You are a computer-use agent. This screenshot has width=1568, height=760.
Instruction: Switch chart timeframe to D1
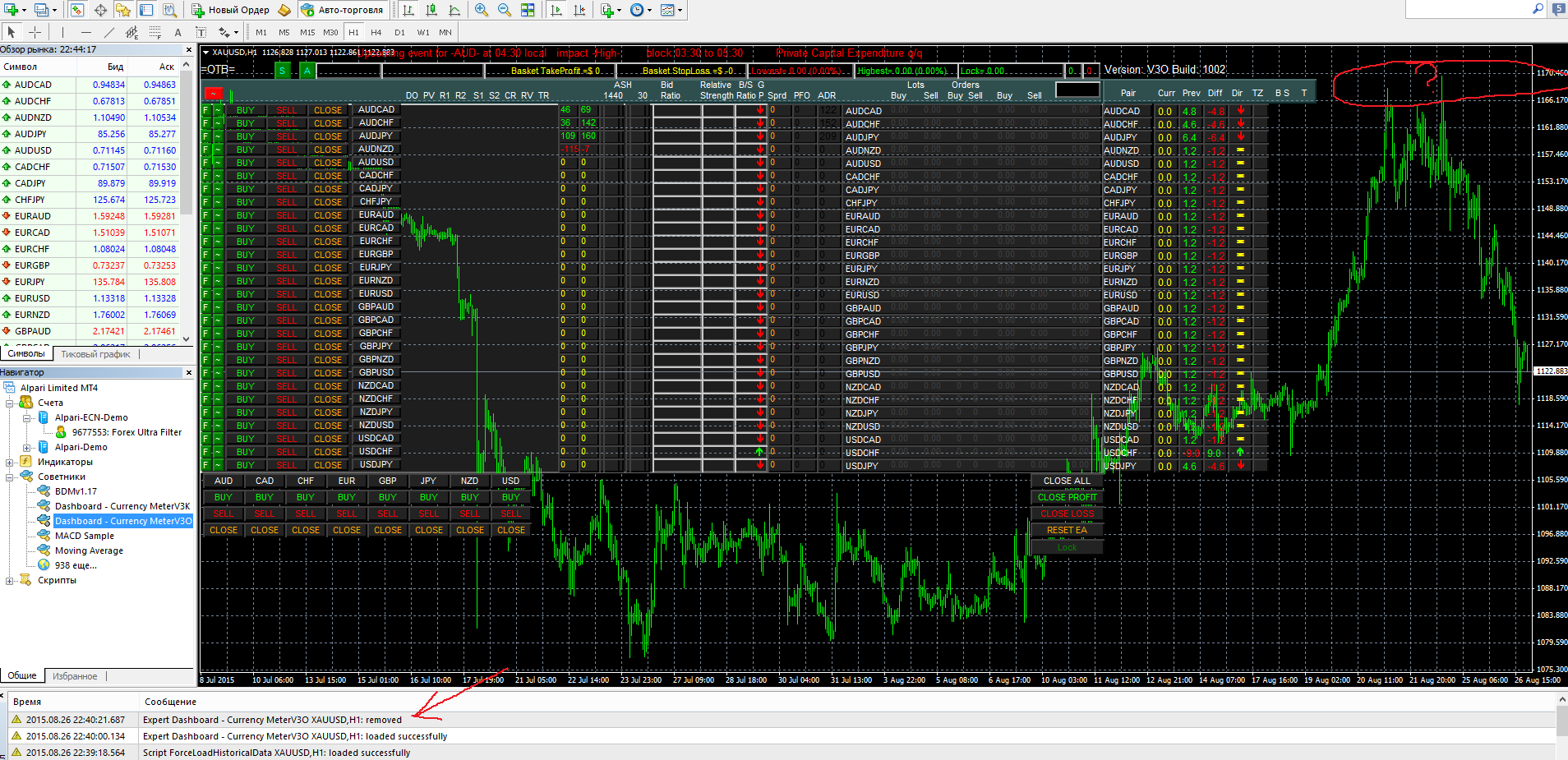coord(399,32)
